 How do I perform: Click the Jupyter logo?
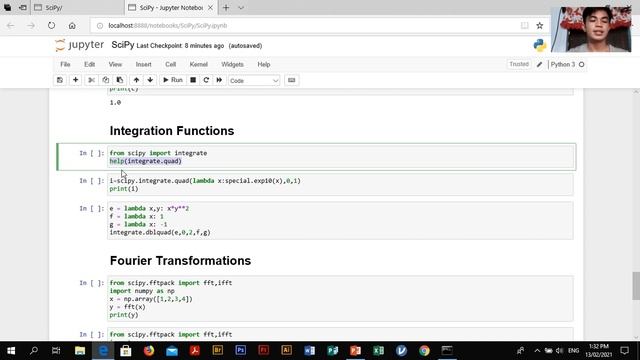[79, 45]
